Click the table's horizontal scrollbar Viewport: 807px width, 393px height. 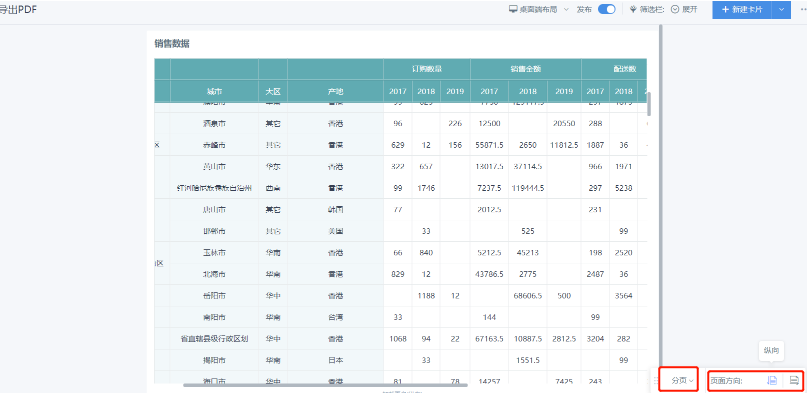tap(325, 384)
